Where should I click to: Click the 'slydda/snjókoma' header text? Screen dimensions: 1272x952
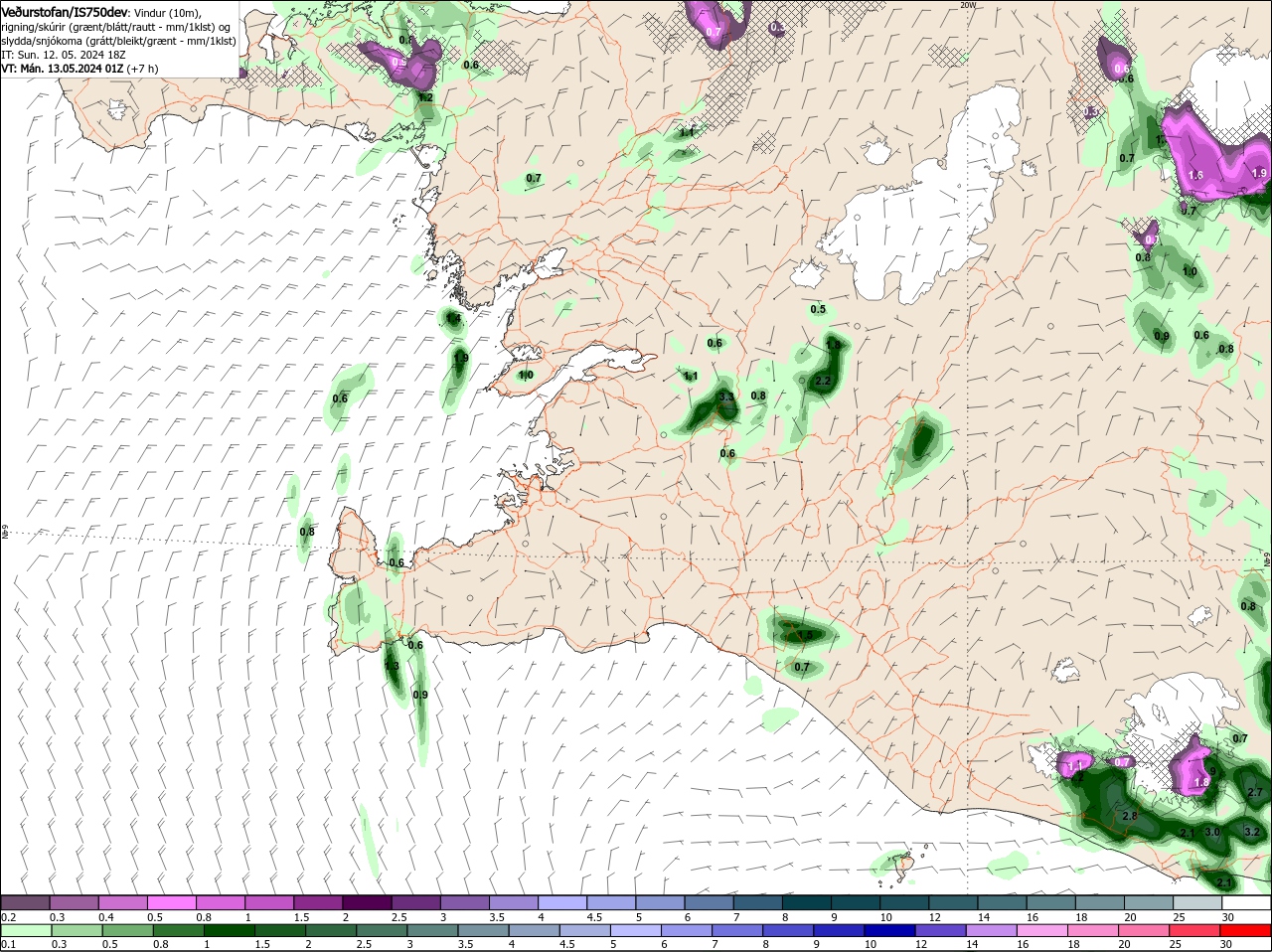(x=42, y=41)
